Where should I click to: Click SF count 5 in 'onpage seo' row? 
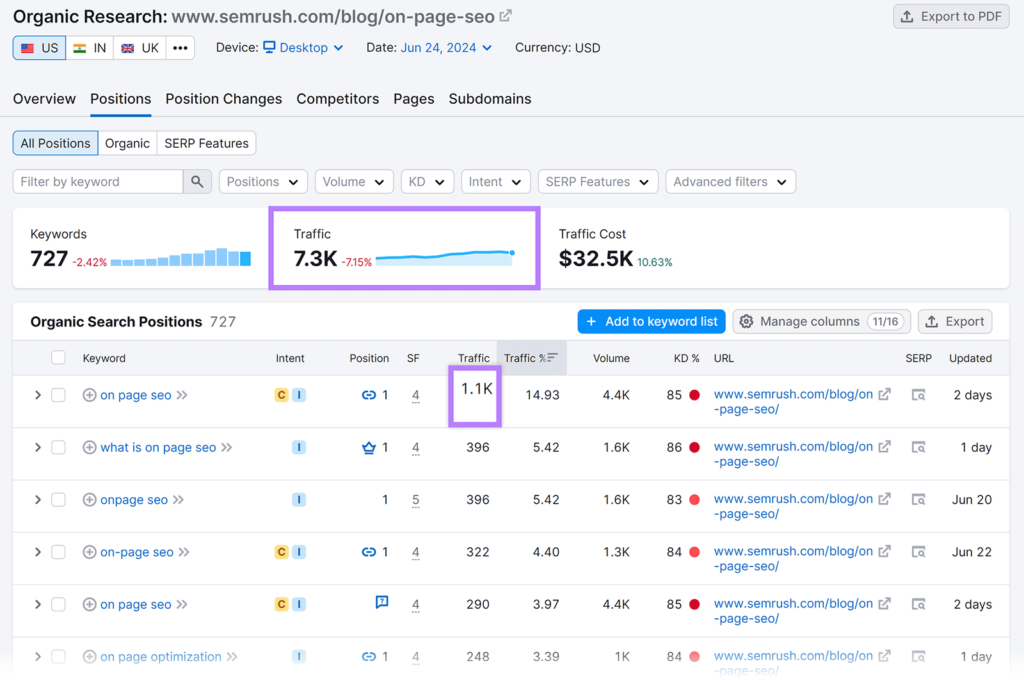415,500
